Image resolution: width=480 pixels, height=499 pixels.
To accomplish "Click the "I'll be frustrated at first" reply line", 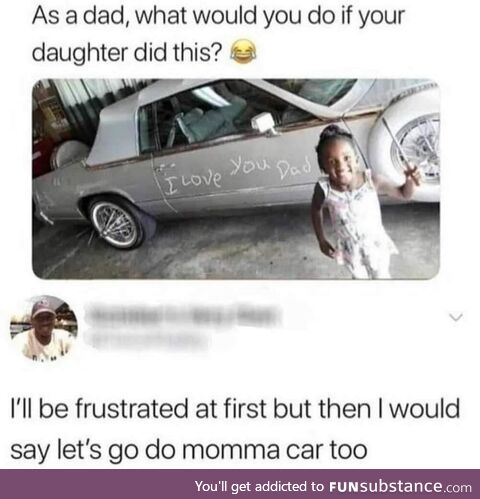I will [235, 409].
